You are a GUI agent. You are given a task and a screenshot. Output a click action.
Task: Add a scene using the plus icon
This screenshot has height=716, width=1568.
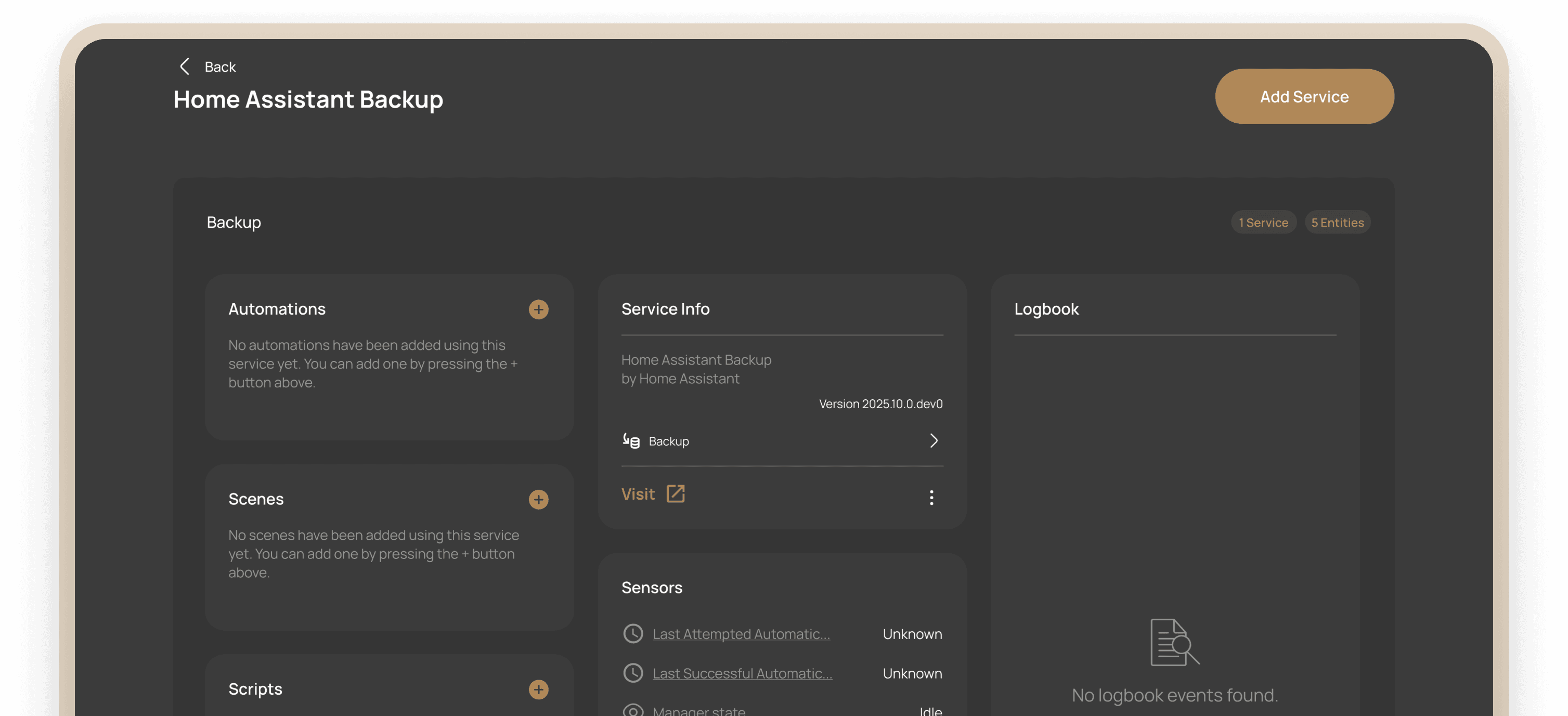pos(538,500)
